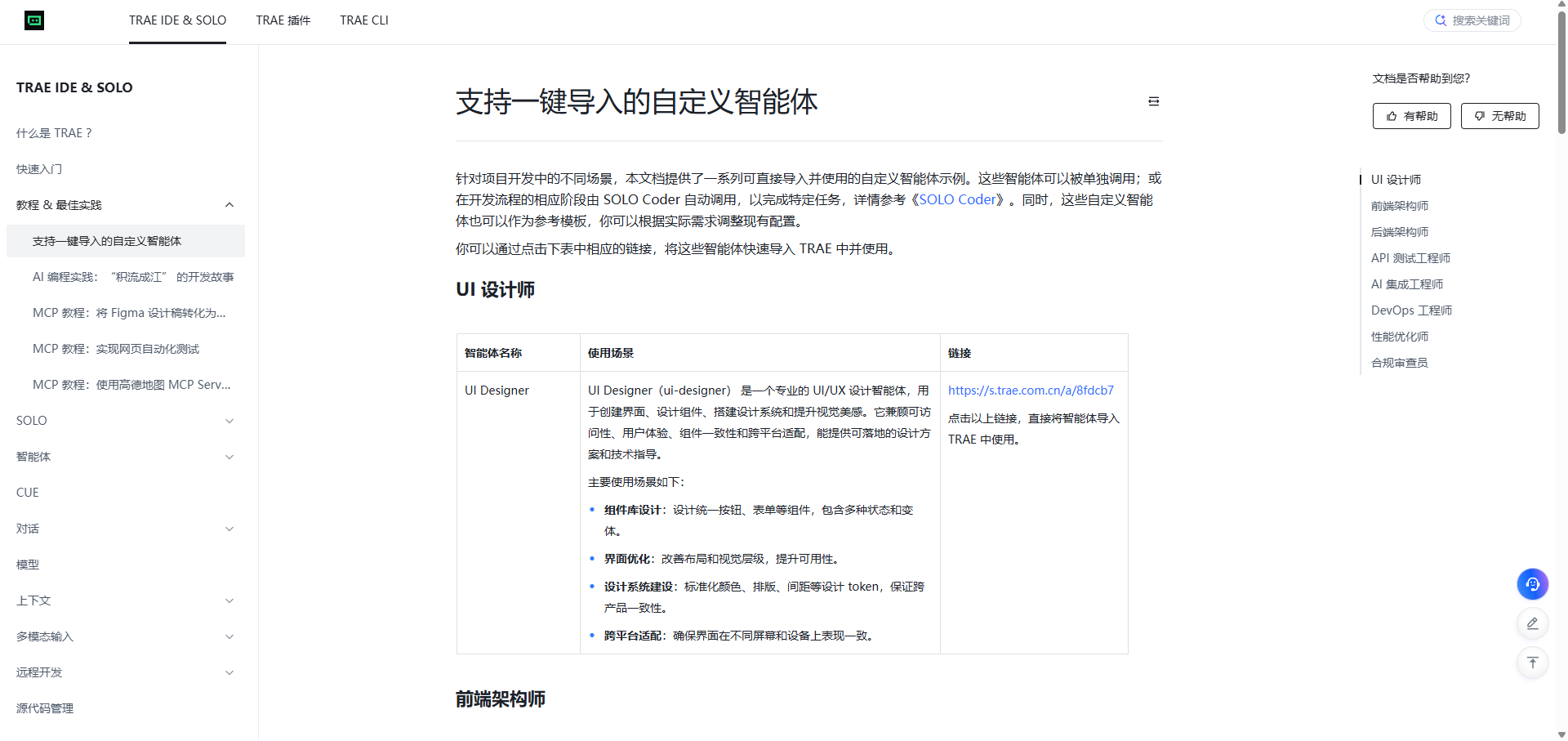
Task: Toggle the page width layout icon
Action: point(1152,100)
